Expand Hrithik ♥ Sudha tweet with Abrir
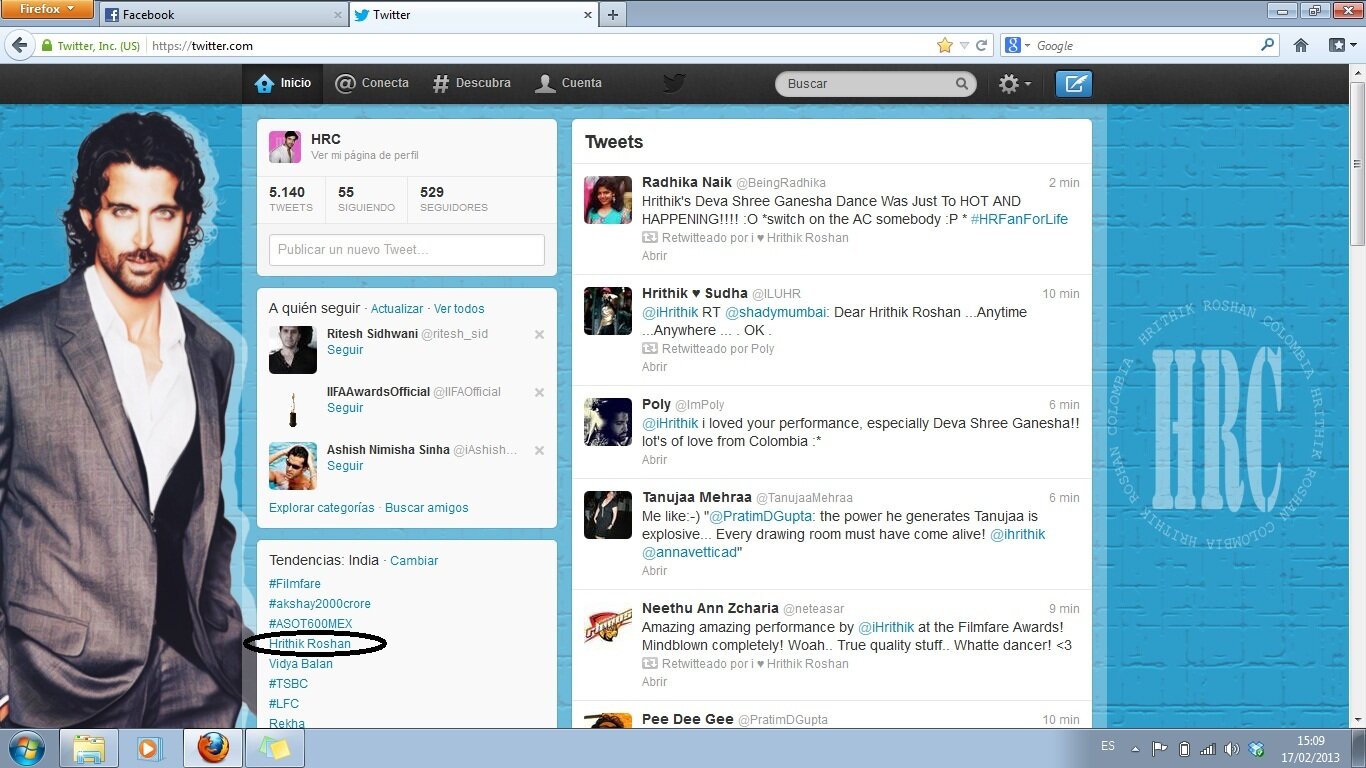This screenshot has height=768, width=1366. tap(654, 367)
